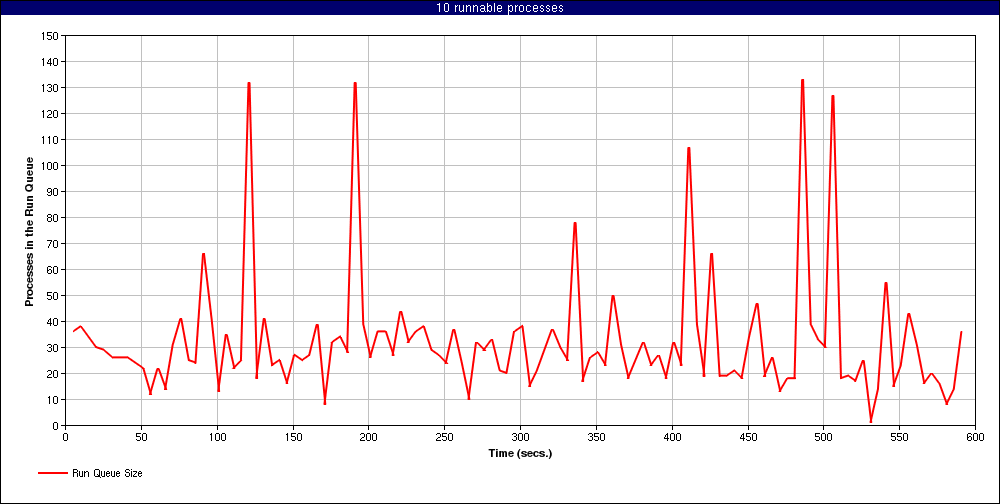The image size is (1000, 504).
Task: Click the 78-process peak near 335 seconds
Action: pos(575,223)
